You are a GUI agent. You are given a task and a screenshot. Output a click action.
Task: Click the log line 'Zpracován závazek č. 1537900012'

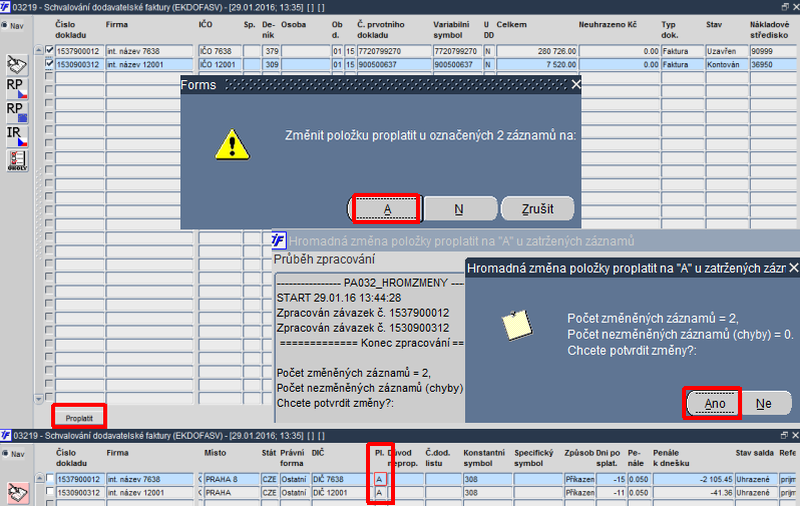(x=363, y=313)
